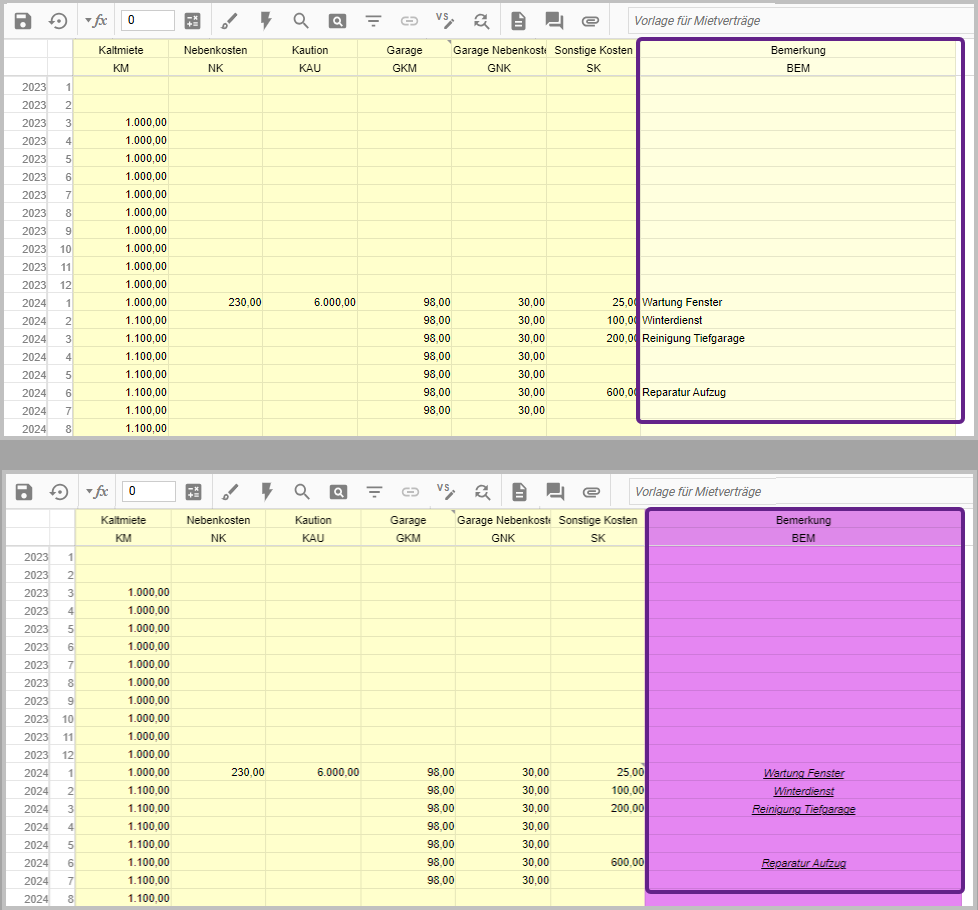Click the calculator icon in the upper toolbar
This screenshot has height=910, width=978.
tap(193, 20)
